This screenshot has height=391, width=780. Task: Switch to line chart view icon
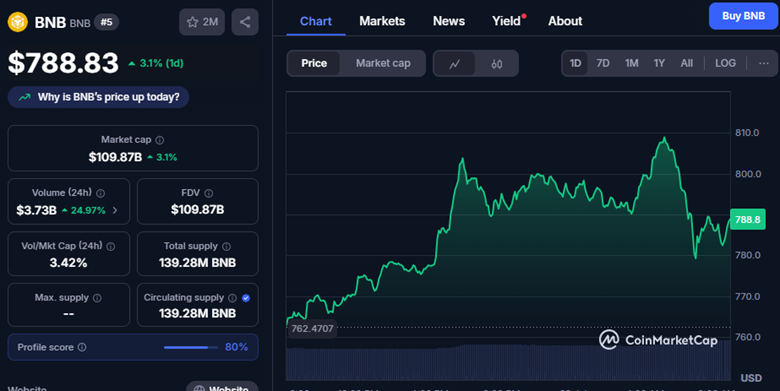454,64
